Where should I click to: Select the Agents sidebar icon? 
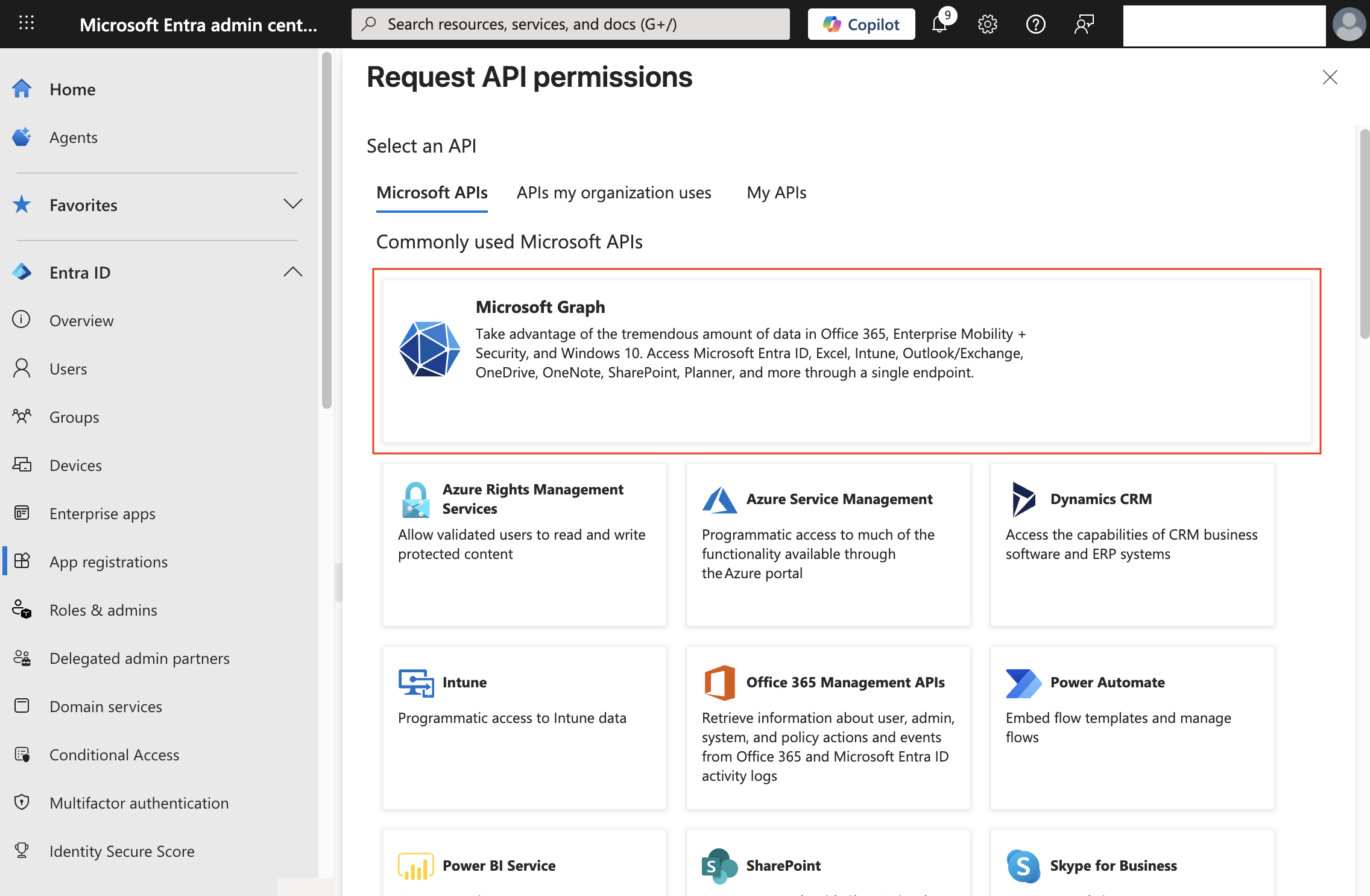point(22,137)
